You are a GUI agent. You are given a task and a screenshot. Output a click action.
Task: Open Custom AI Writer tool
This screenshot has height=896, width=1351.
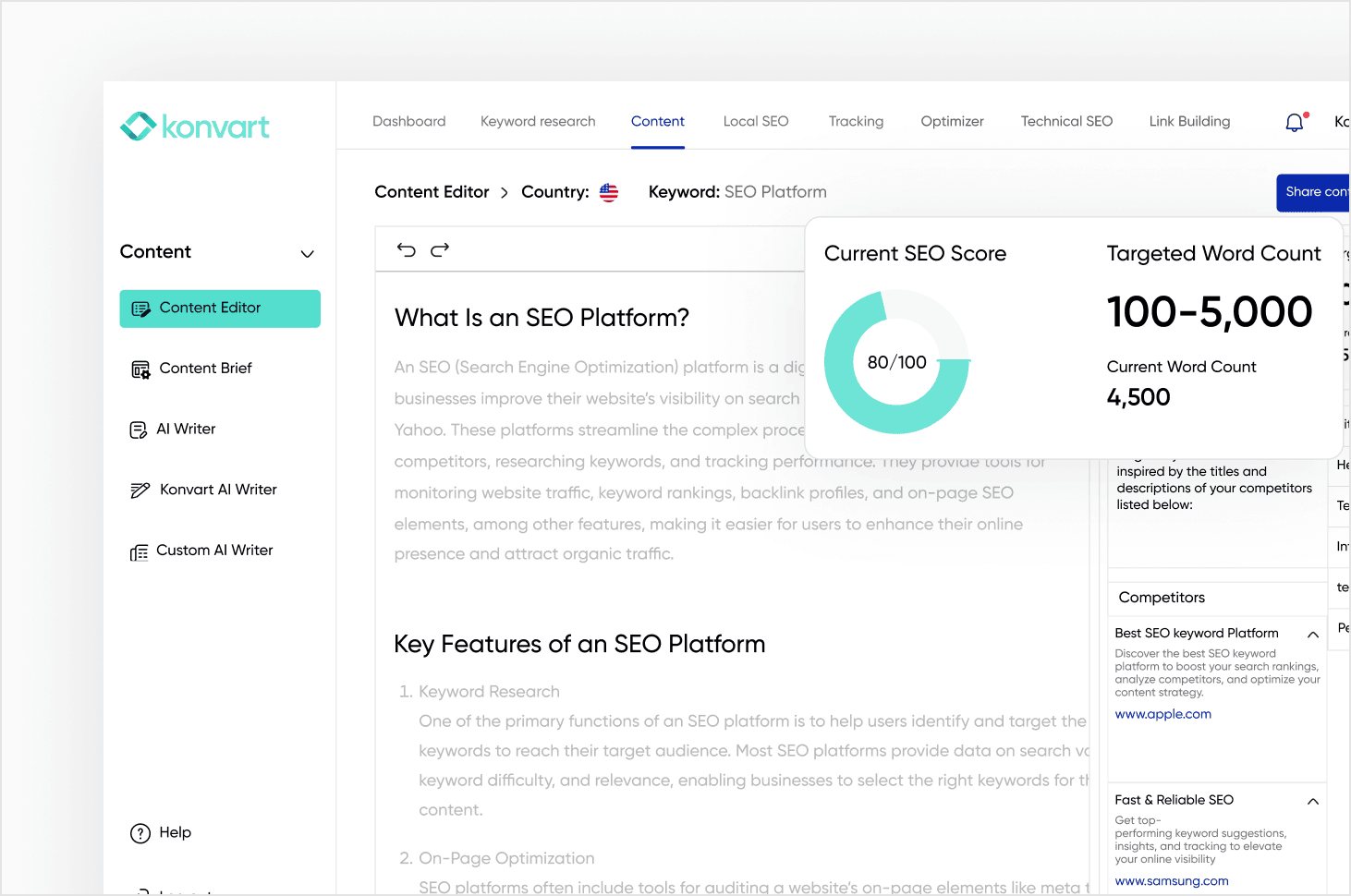214,551
